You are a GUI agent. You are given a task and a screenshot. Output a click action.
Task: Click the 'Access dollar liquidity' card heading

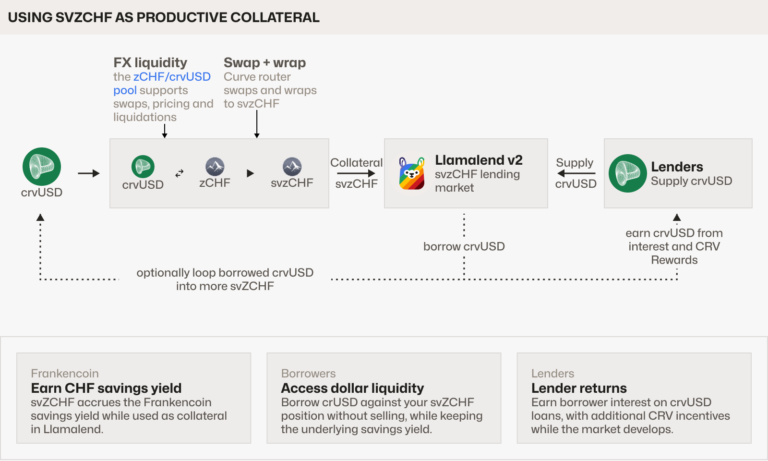352,388
